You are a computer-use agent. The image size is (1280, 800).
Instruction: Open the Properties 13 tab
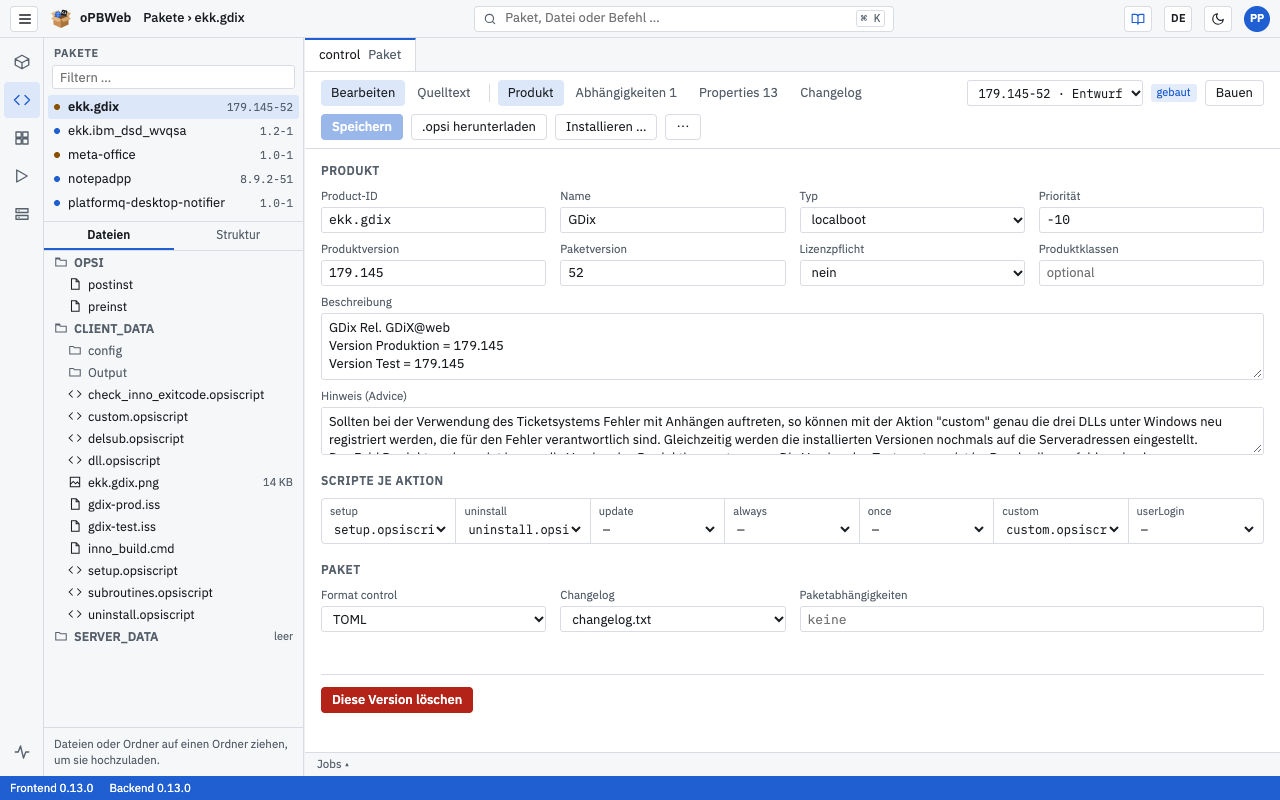738,93
